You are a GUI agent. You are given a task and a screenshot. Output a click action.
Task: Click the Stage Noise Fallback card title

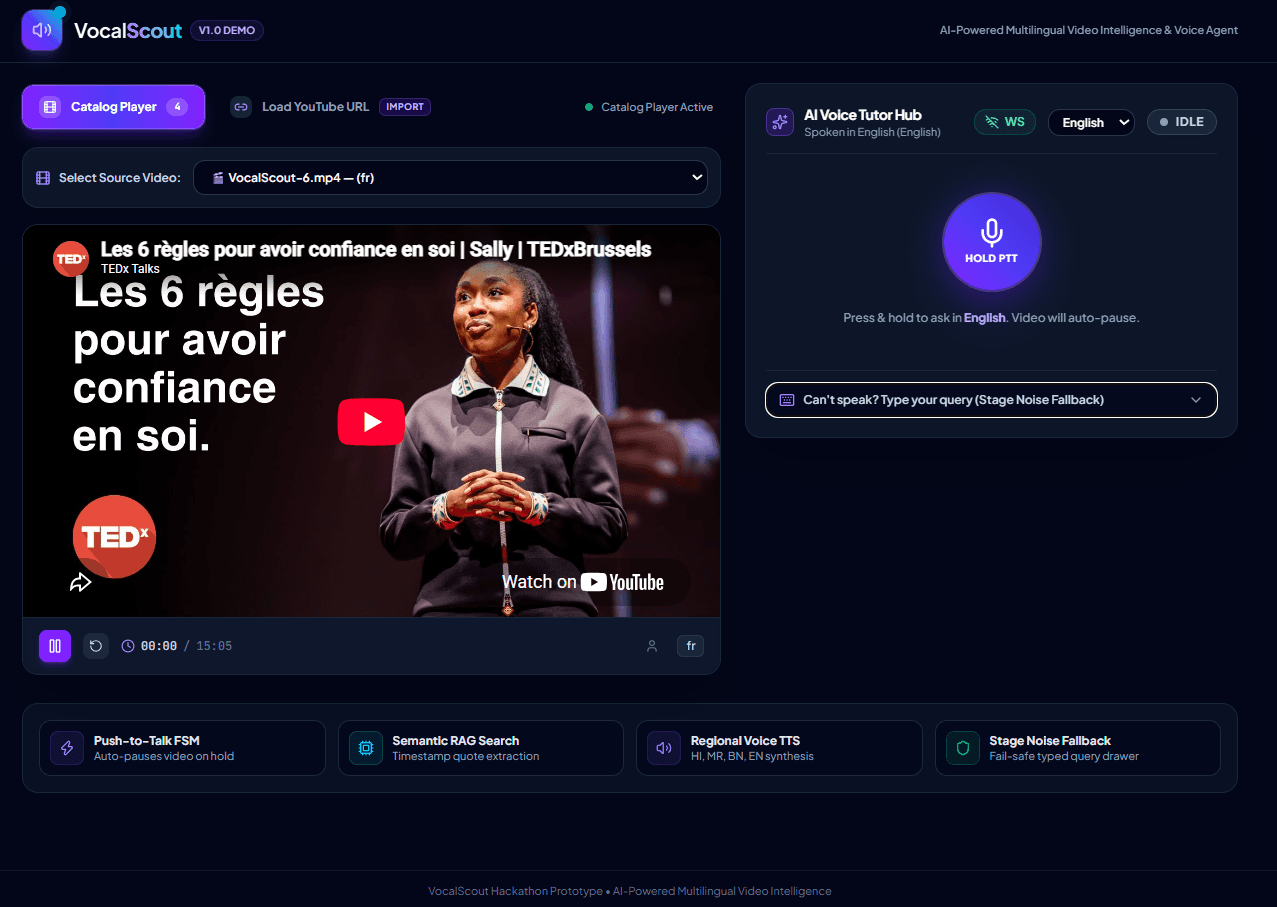click(x=1050, y=741)
